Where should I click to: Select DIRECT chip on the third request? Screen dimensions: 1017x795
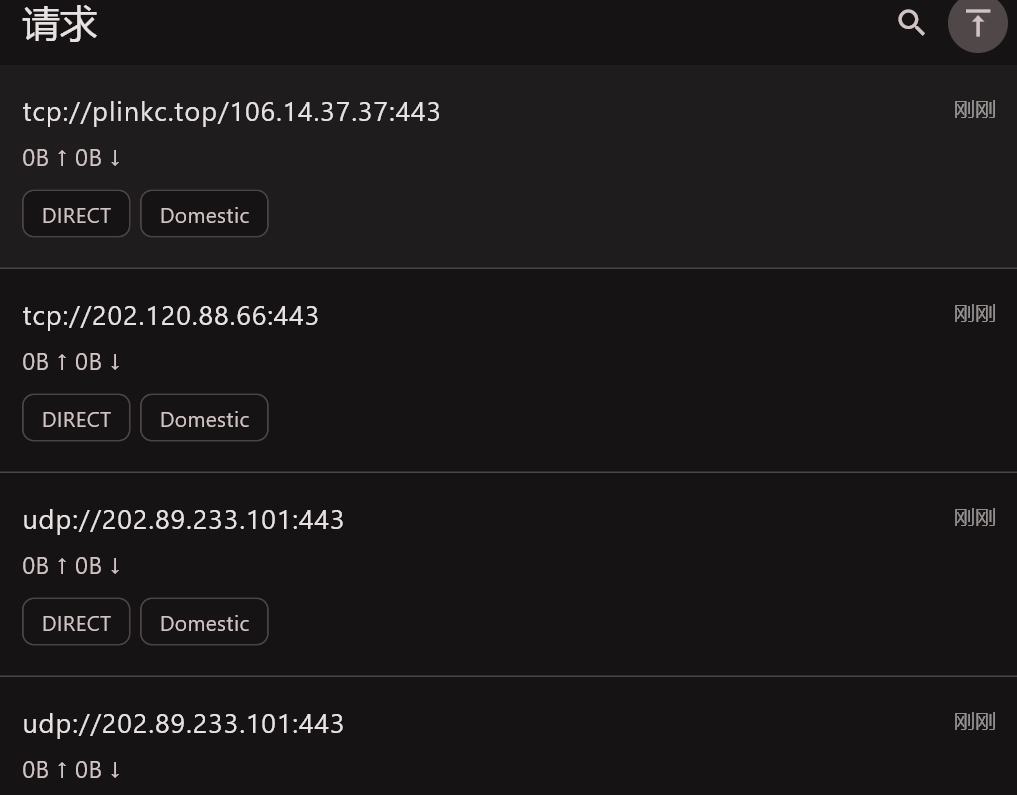[76, 622]
